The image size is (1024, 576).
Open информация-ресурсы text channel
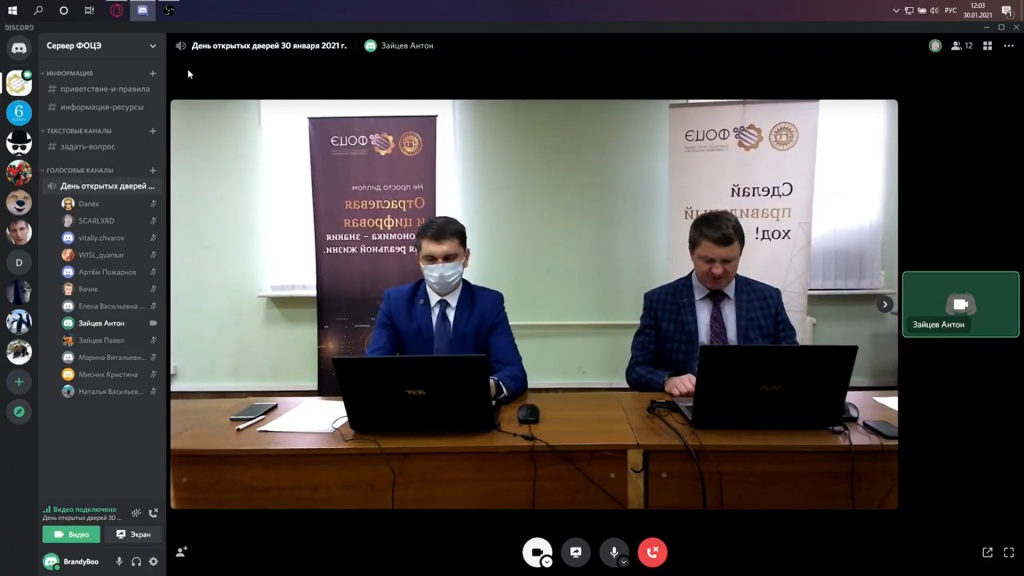click(x=101, y=107)
